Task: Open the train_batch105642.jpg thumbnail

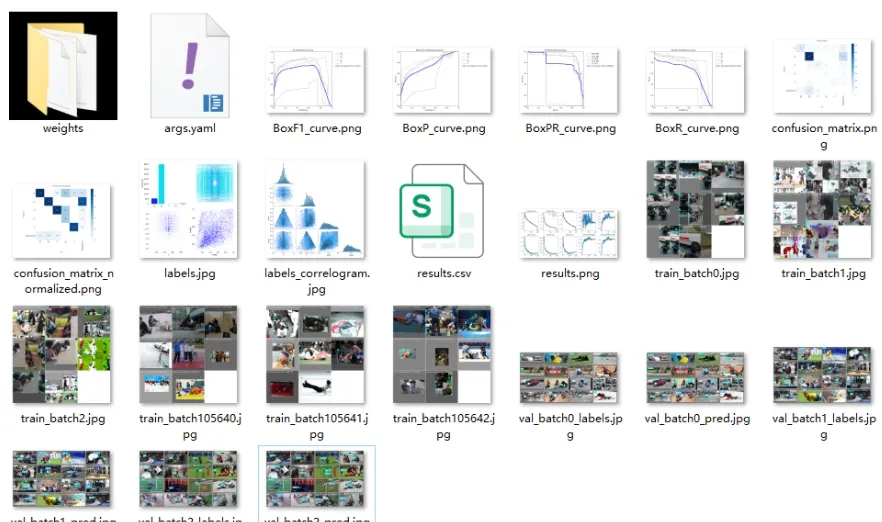Action: tap(442, 354)
